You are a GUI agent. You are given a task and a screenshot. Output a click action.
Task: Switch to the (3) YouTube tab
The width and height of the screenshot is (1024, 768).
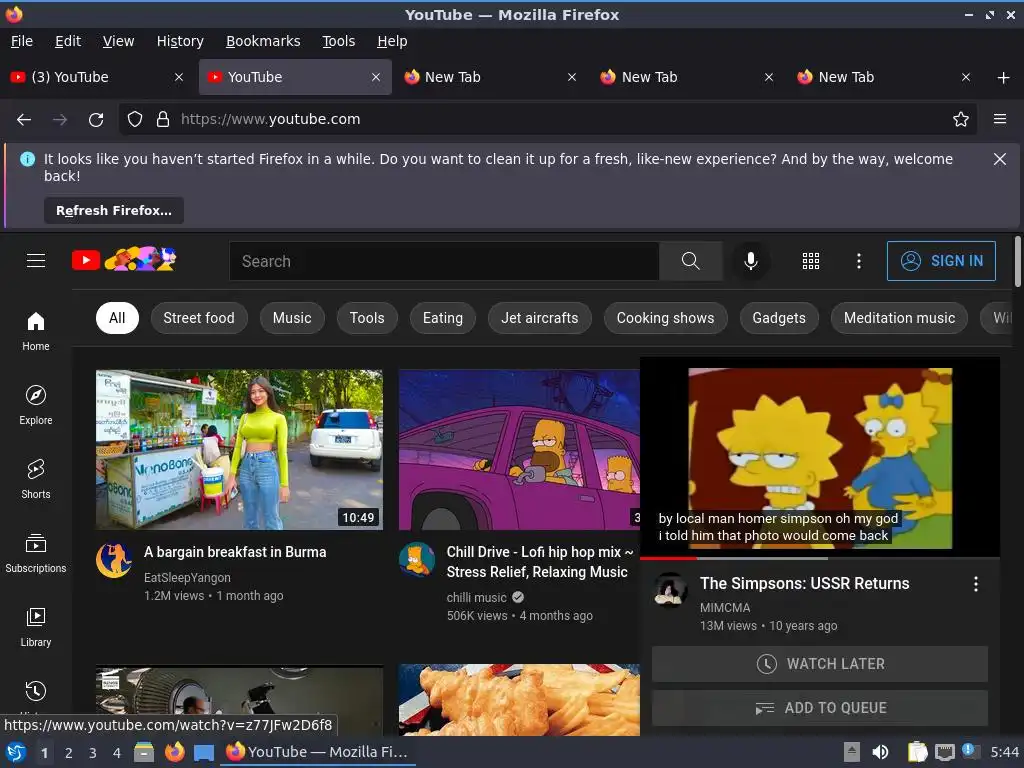(97, 77)
